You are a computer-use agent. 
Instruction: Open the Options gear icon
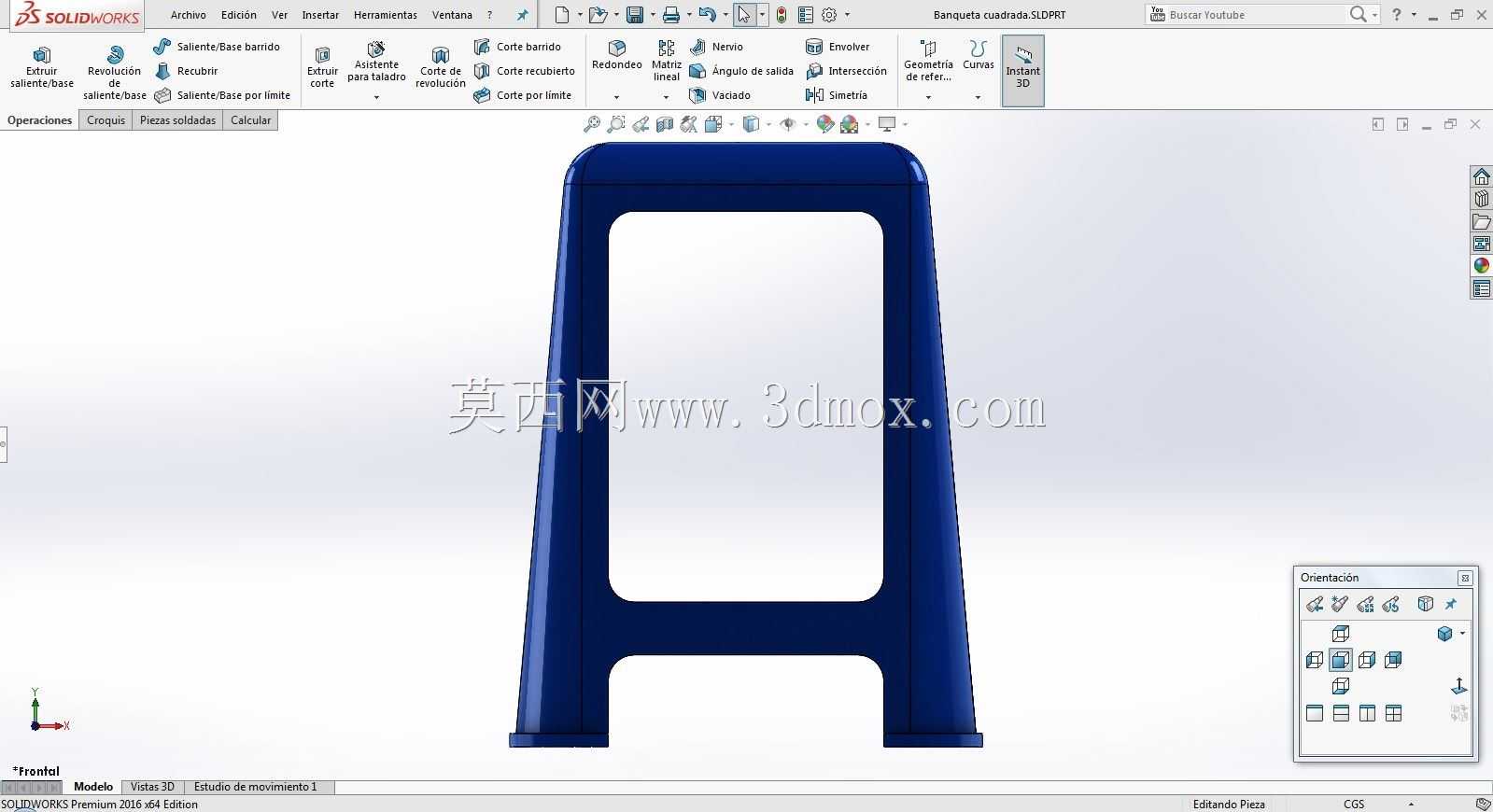829,15
